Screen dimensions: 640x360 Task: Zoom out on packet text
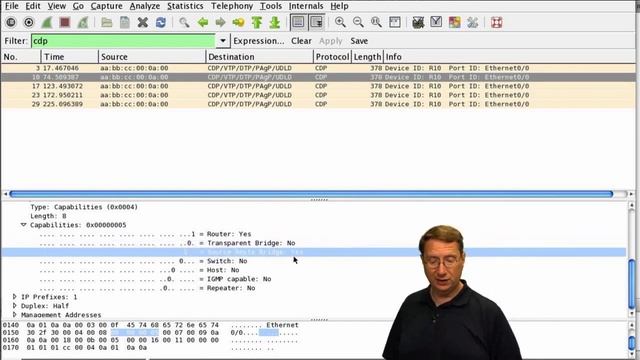point(358,22)
